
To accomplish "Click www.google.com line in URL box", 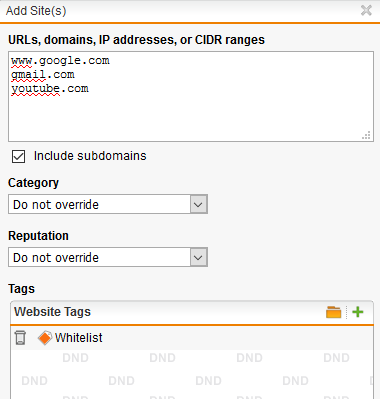I will tap(60, 61).
